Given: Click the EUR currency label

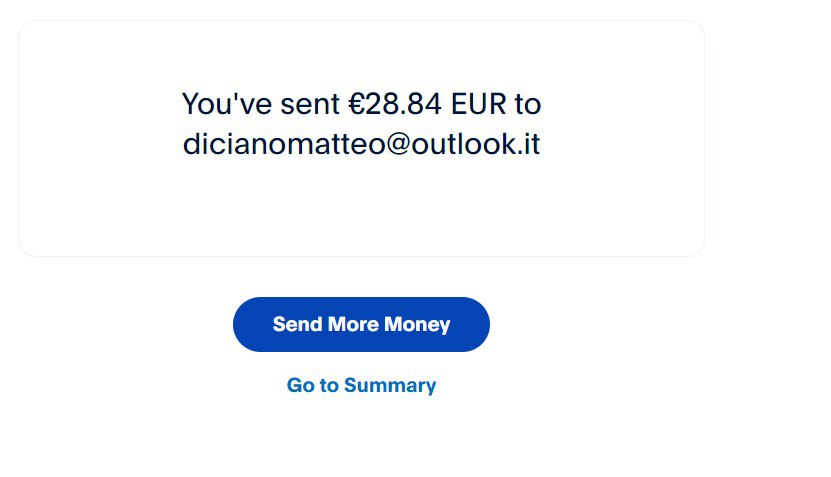Looking at the screenshot, I should (x=479, y=104).
